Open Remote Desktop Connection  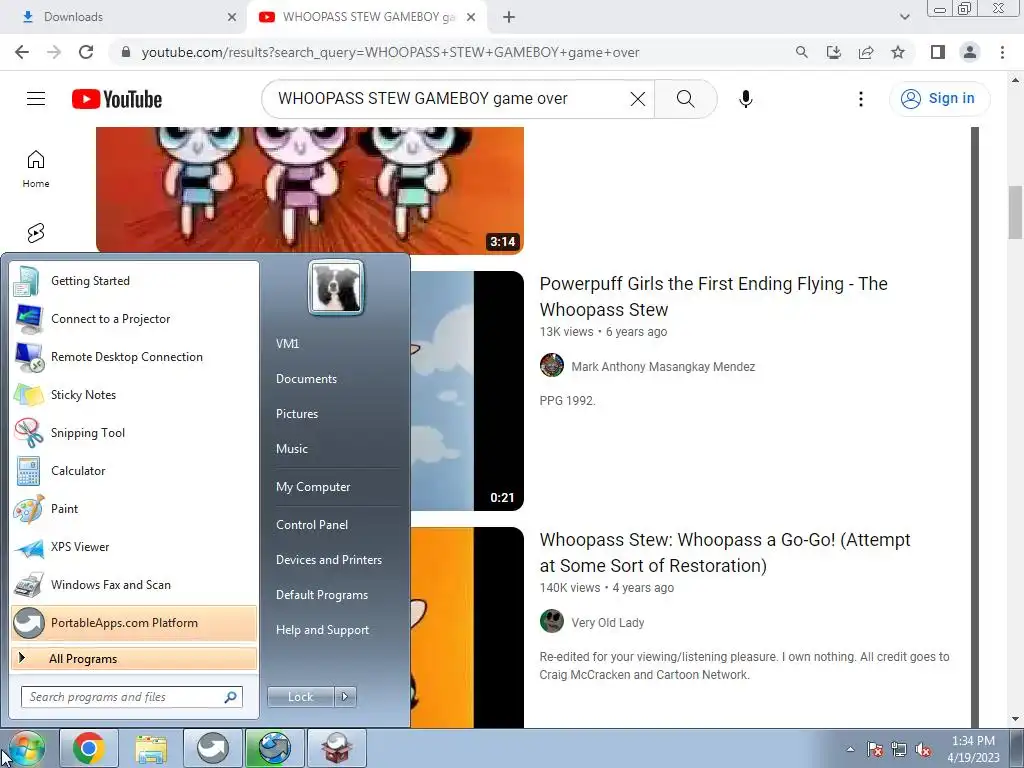(134, 357)
